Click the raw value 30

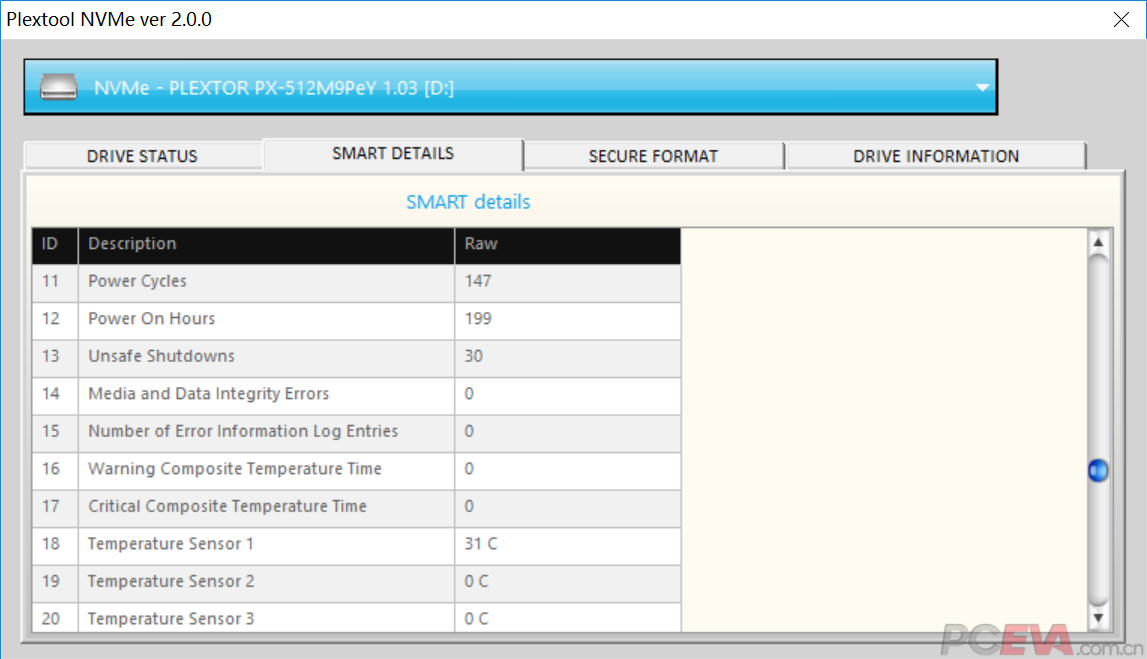[473, 356]
